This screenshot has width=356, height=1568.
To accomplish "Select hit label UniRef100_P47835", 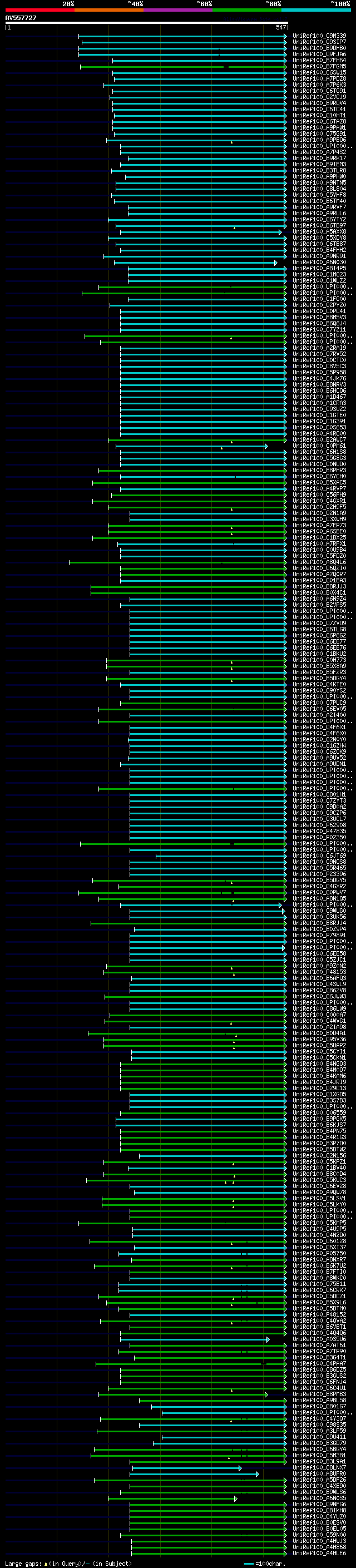I will pyautogui.click(x=319, y=831).
